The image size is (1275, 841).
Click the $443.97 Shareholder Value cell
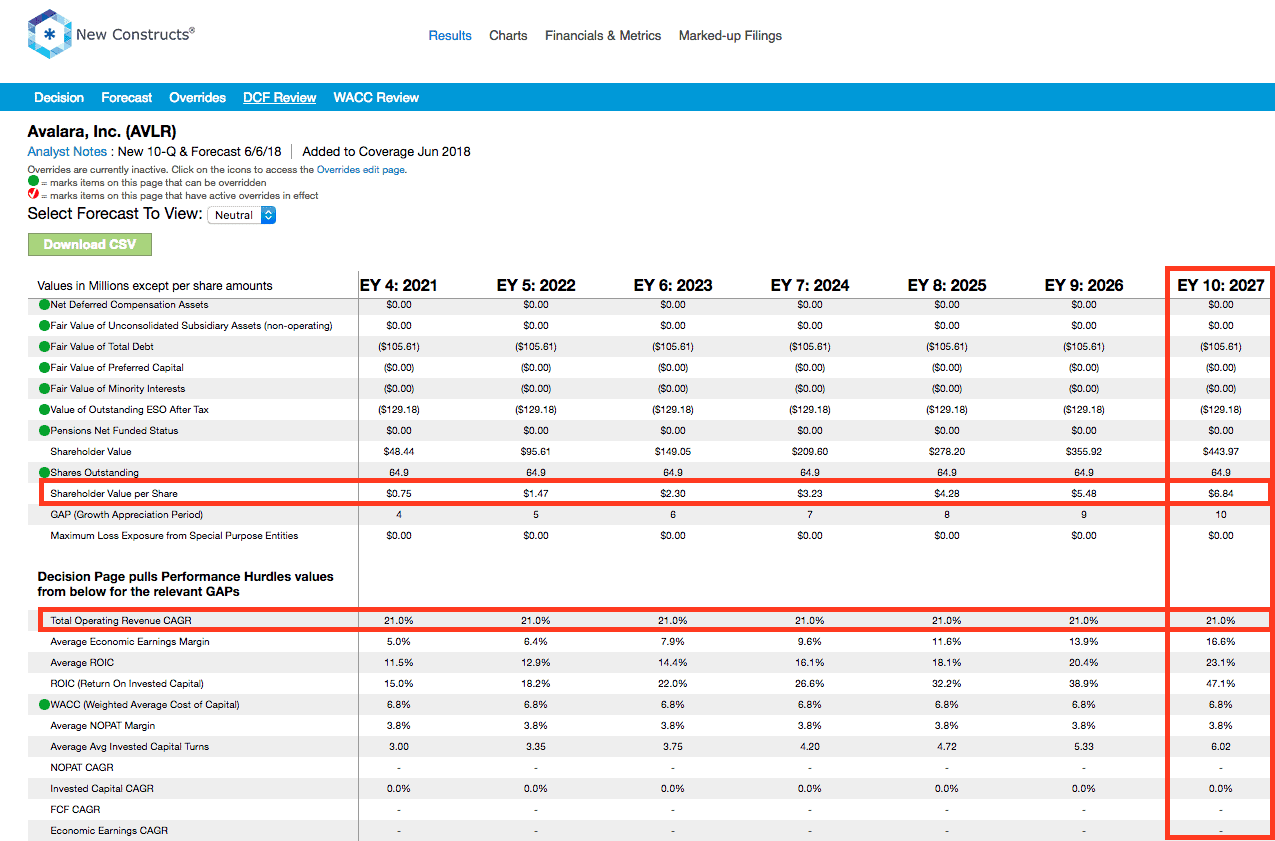pyautogui.click(x=1221, y=451)
